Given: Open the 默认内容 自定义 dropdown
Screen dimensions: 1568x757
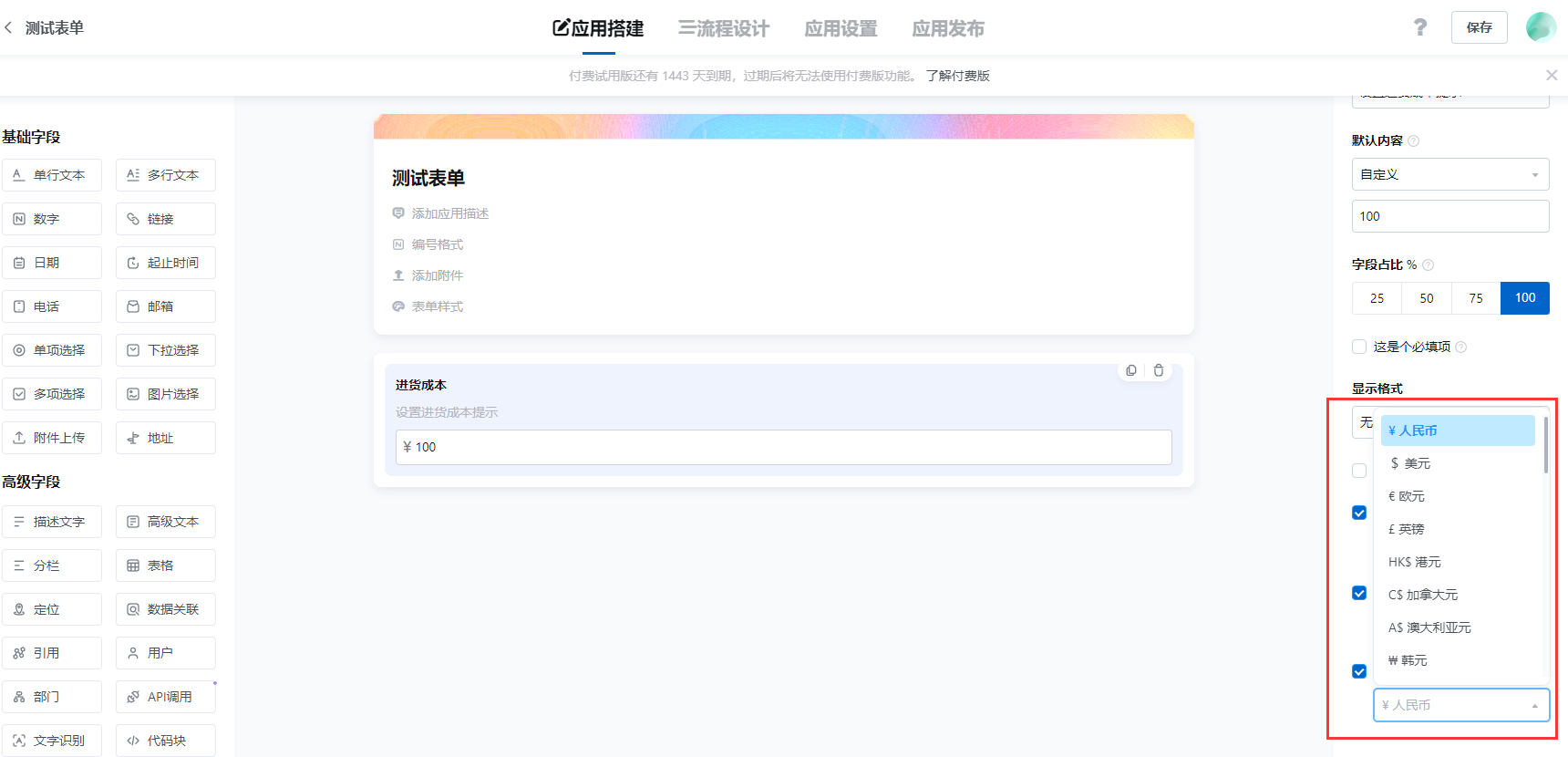Looking at the screenshot, I should coord(1449,174).
